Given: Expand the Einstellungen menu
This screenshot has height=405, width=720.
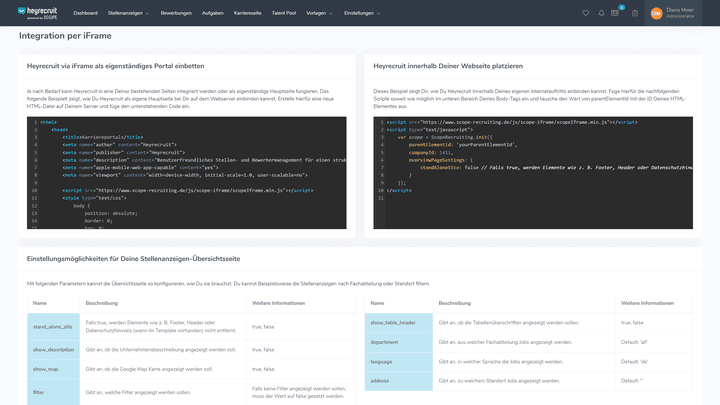Looking at the screenshot, I should click(x=362, y=13).
